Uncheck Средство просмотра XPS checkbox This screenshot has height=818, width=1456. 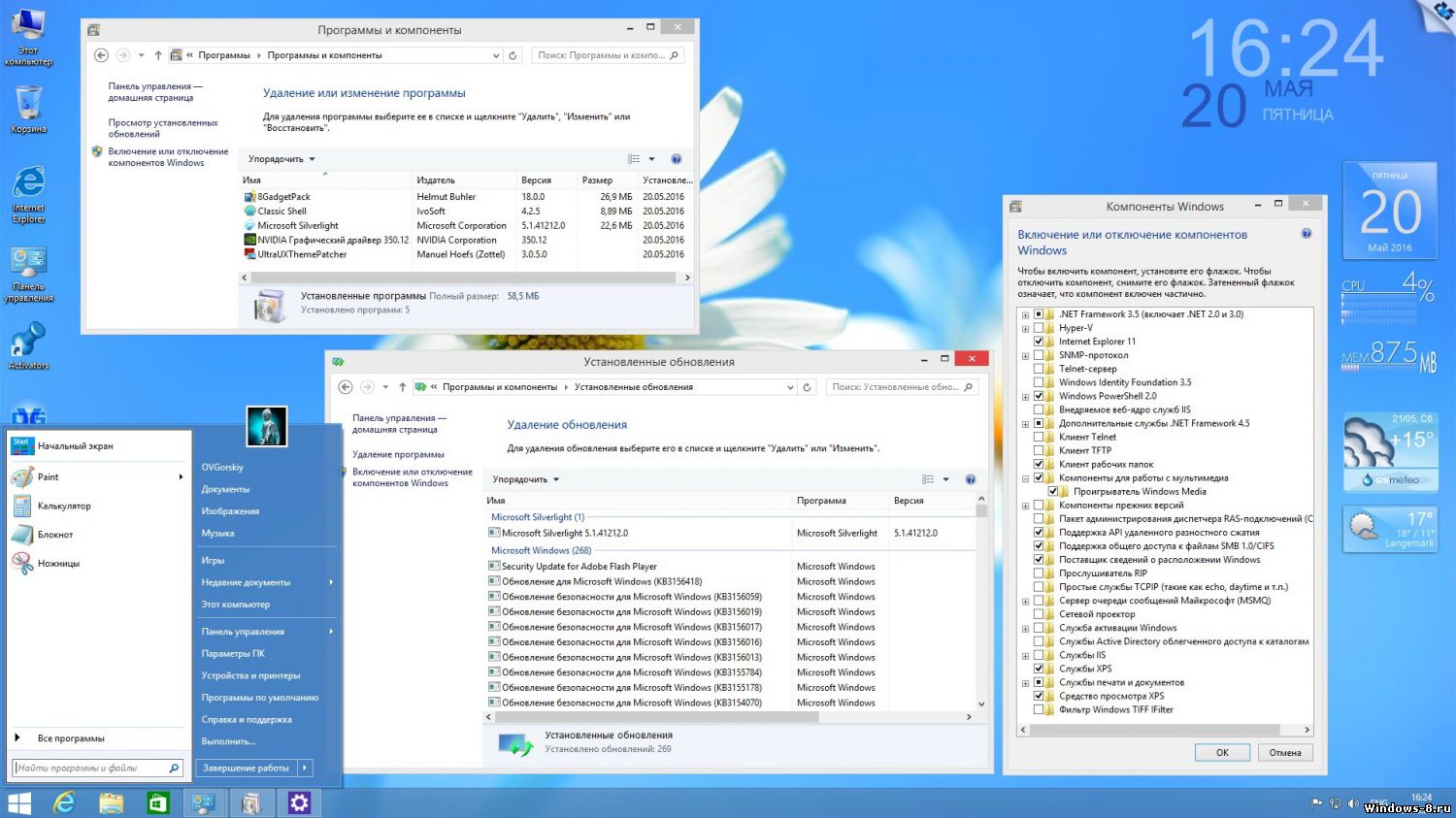pos(1039,696)
